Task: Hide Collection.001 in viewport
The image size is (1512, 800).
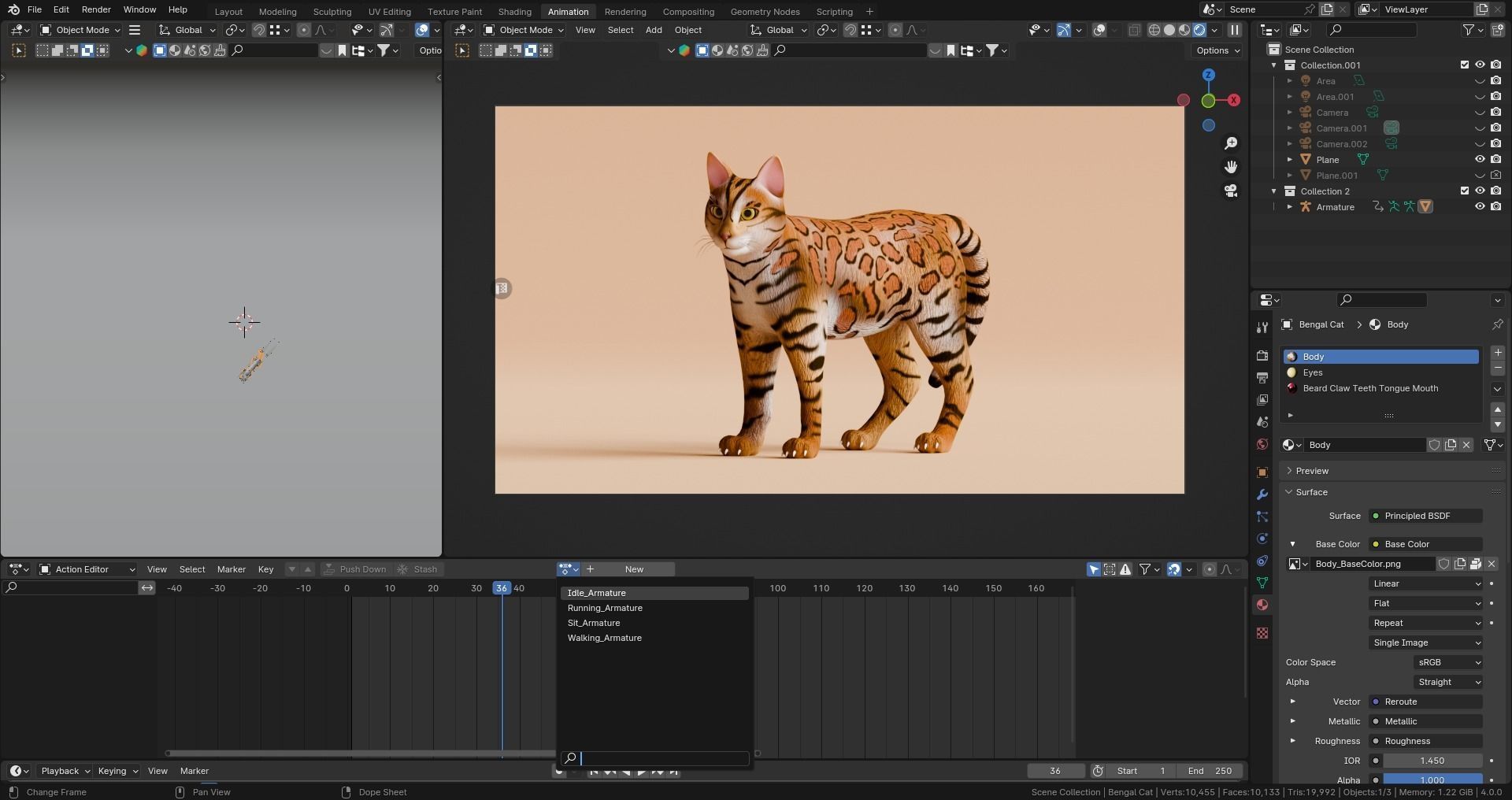Action: (x=1480, y=65)
